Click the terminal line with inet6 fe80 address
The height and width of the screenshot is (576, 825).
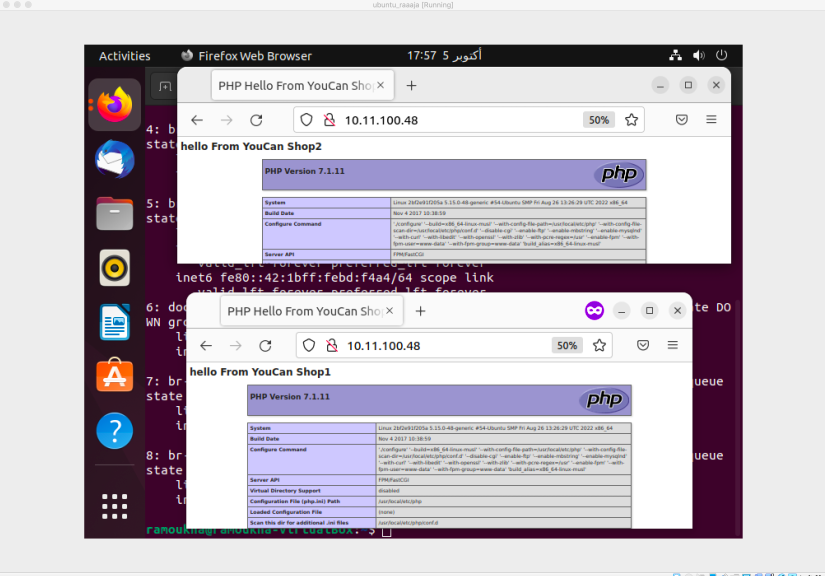pyautogui.click(x=335, y=277)
